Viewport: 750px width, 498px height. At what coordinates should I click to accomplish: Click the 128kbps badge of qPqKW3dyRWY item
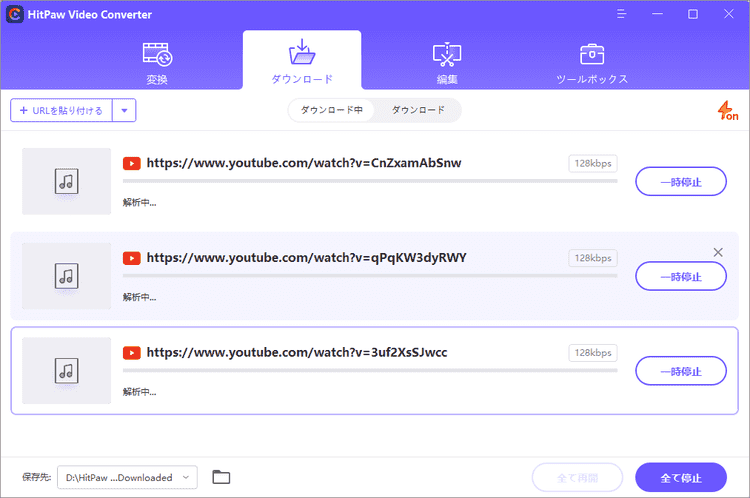click(x=593, y=258)
